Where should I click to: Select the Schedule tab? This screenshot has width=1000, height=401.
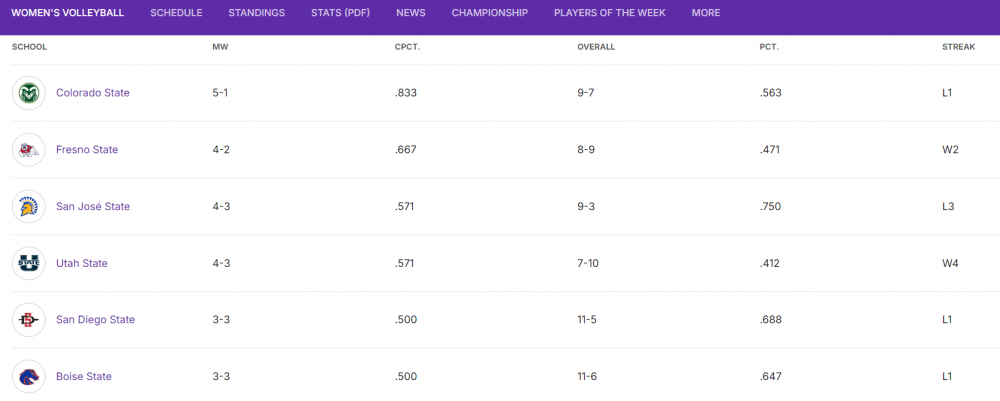176,13
